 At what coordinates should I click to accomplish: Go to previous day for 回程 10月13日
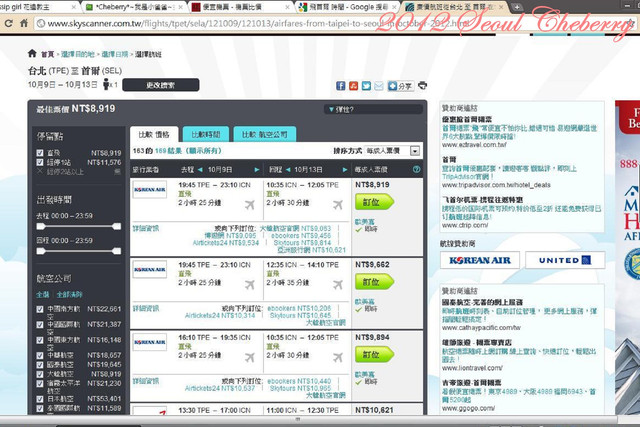[288, 169]
